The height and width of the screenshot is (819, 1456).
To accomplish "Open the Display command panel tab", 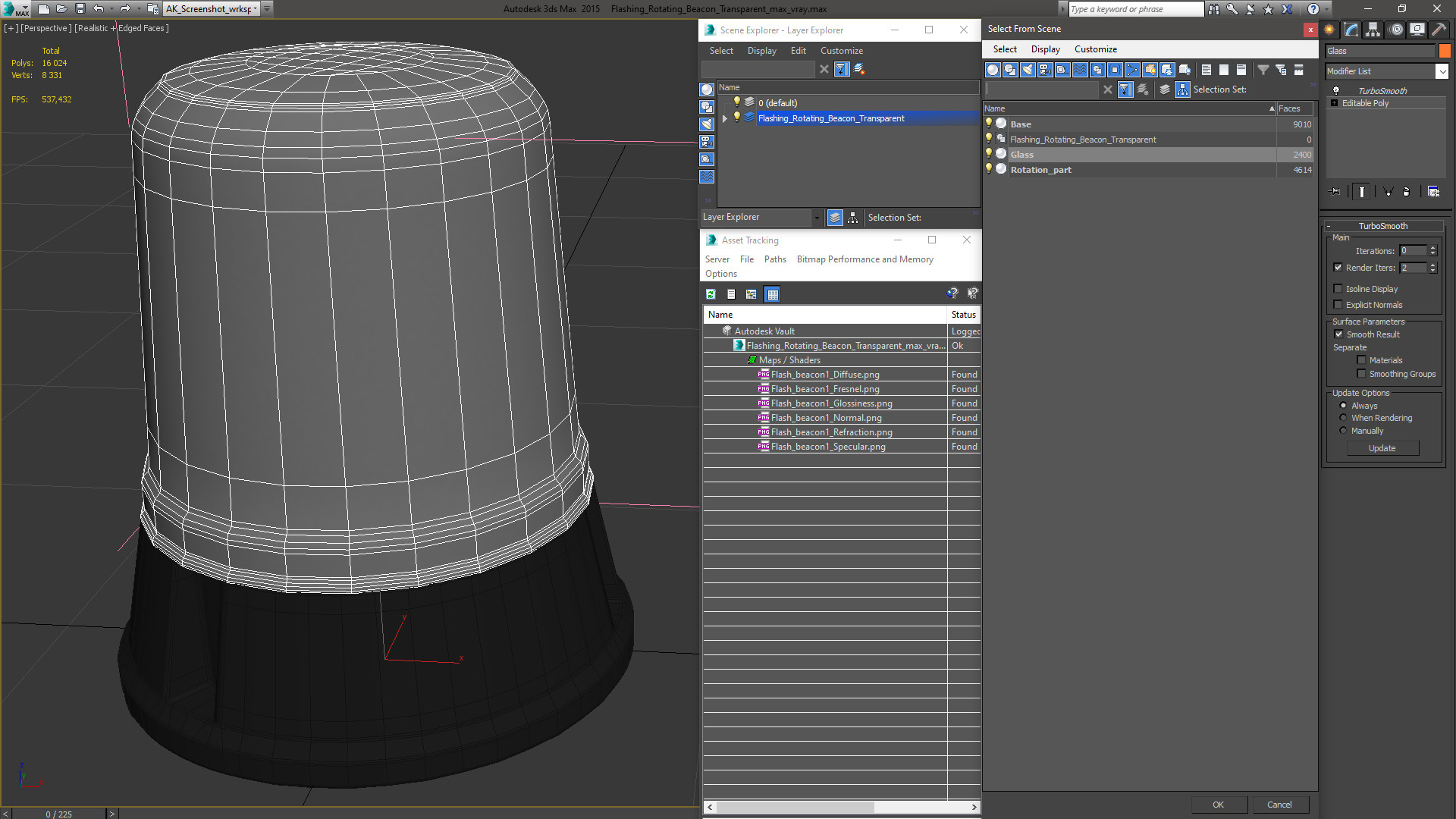I will coord(1417,30).
